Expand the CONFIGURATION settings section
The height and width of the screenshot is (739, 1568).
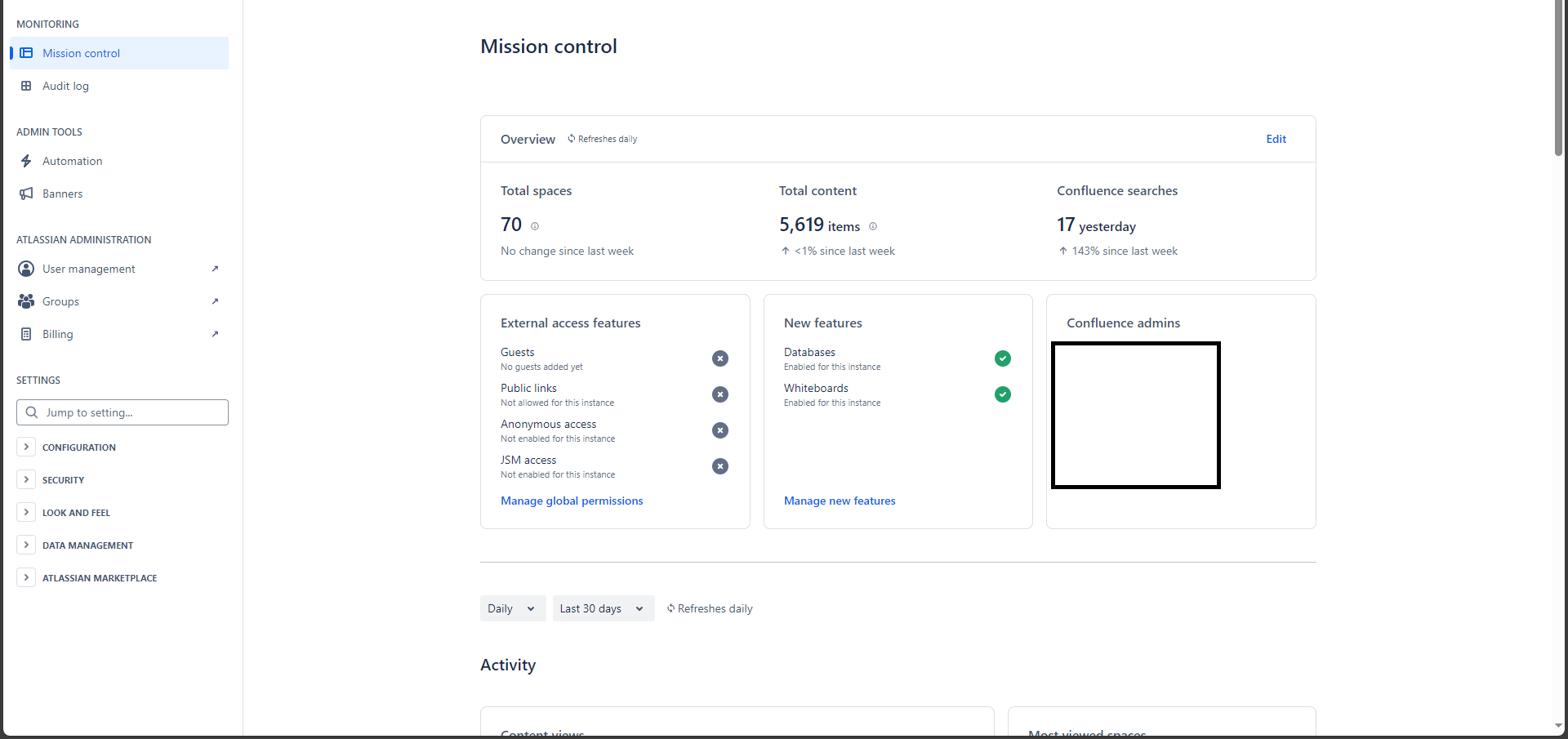click(x=26, y=447)
